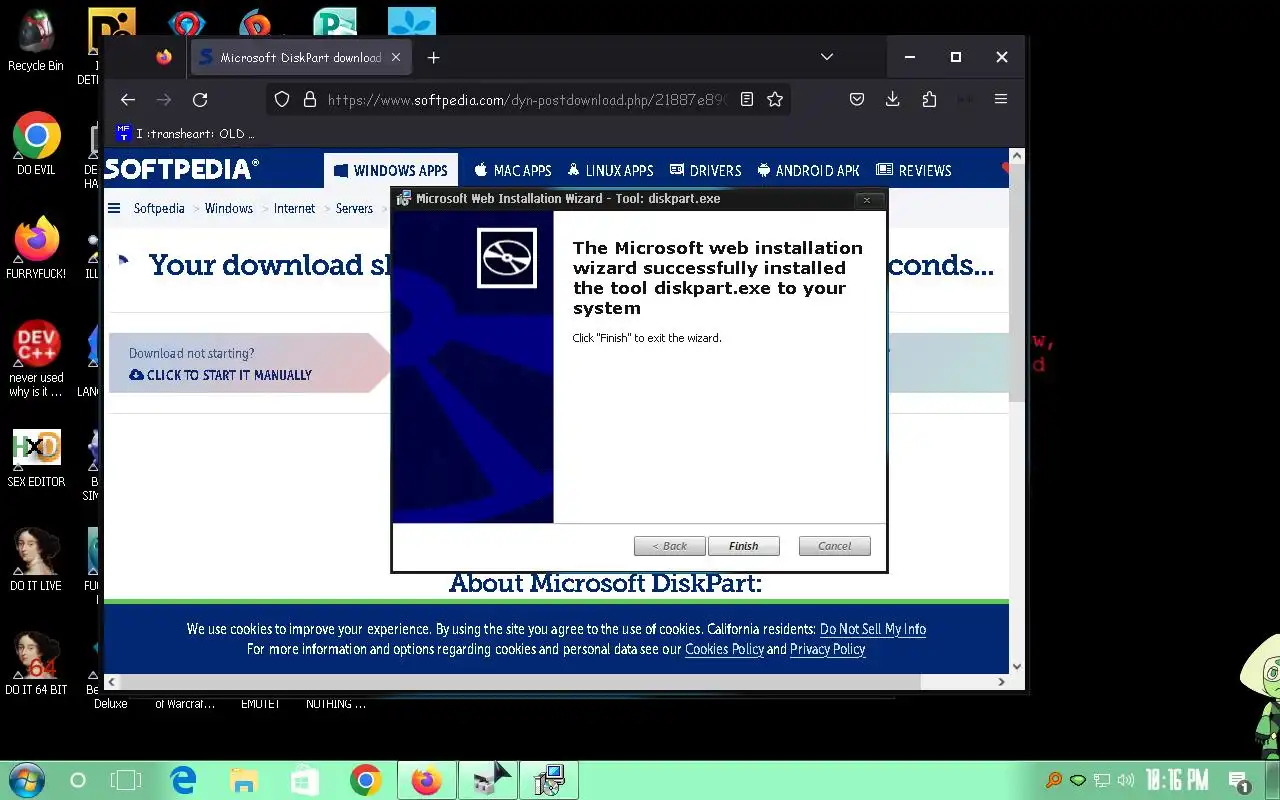Viewport: 1280px width, 800px height.
Task: Click the address bar URL field
Action: click(529, 100)
